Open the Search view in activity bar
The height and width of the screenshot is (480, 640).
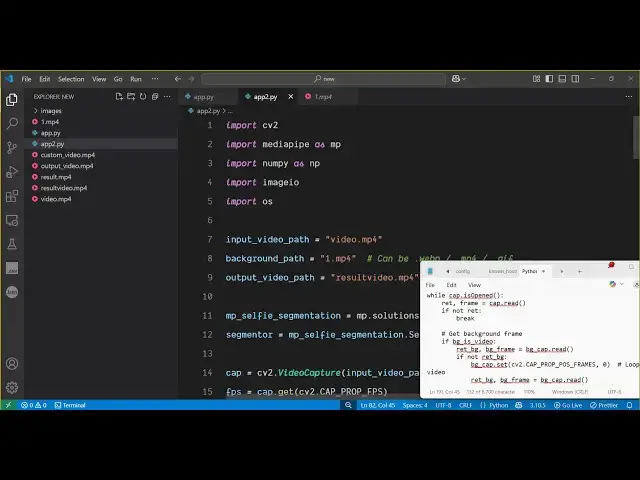coord(12,123)
